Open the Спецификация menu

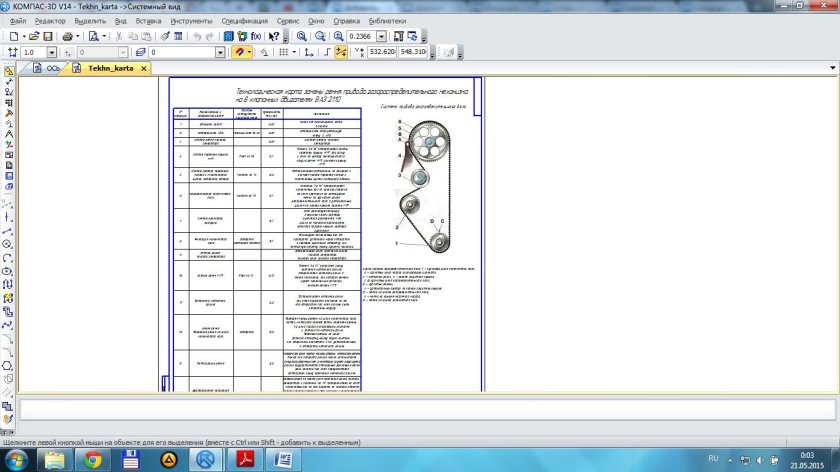(x=244, y=20)
